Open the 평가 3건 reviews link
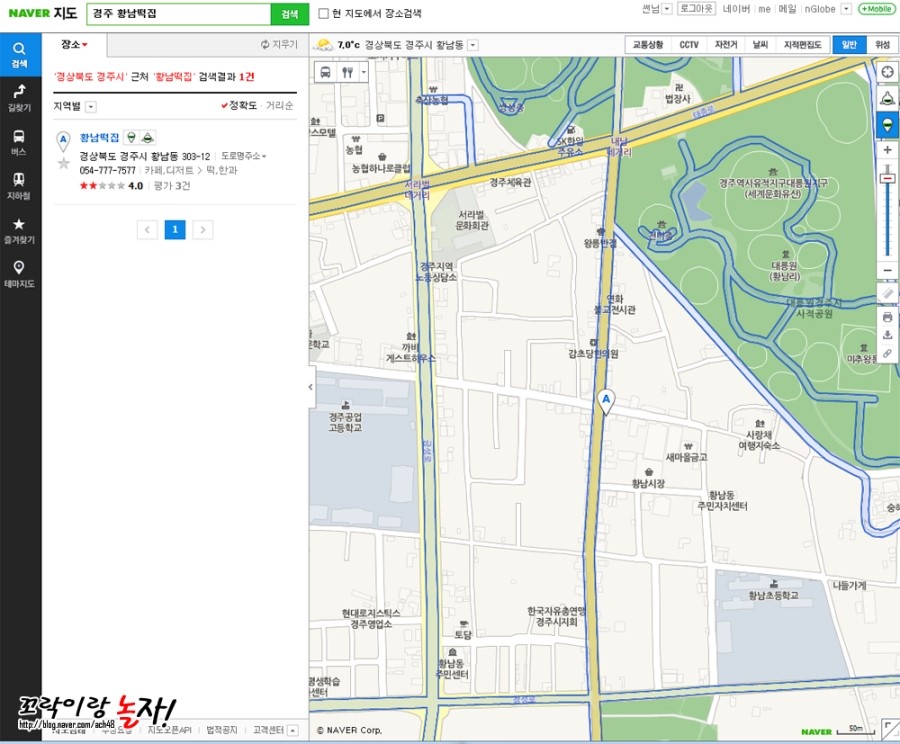 [x=172, y=186]
